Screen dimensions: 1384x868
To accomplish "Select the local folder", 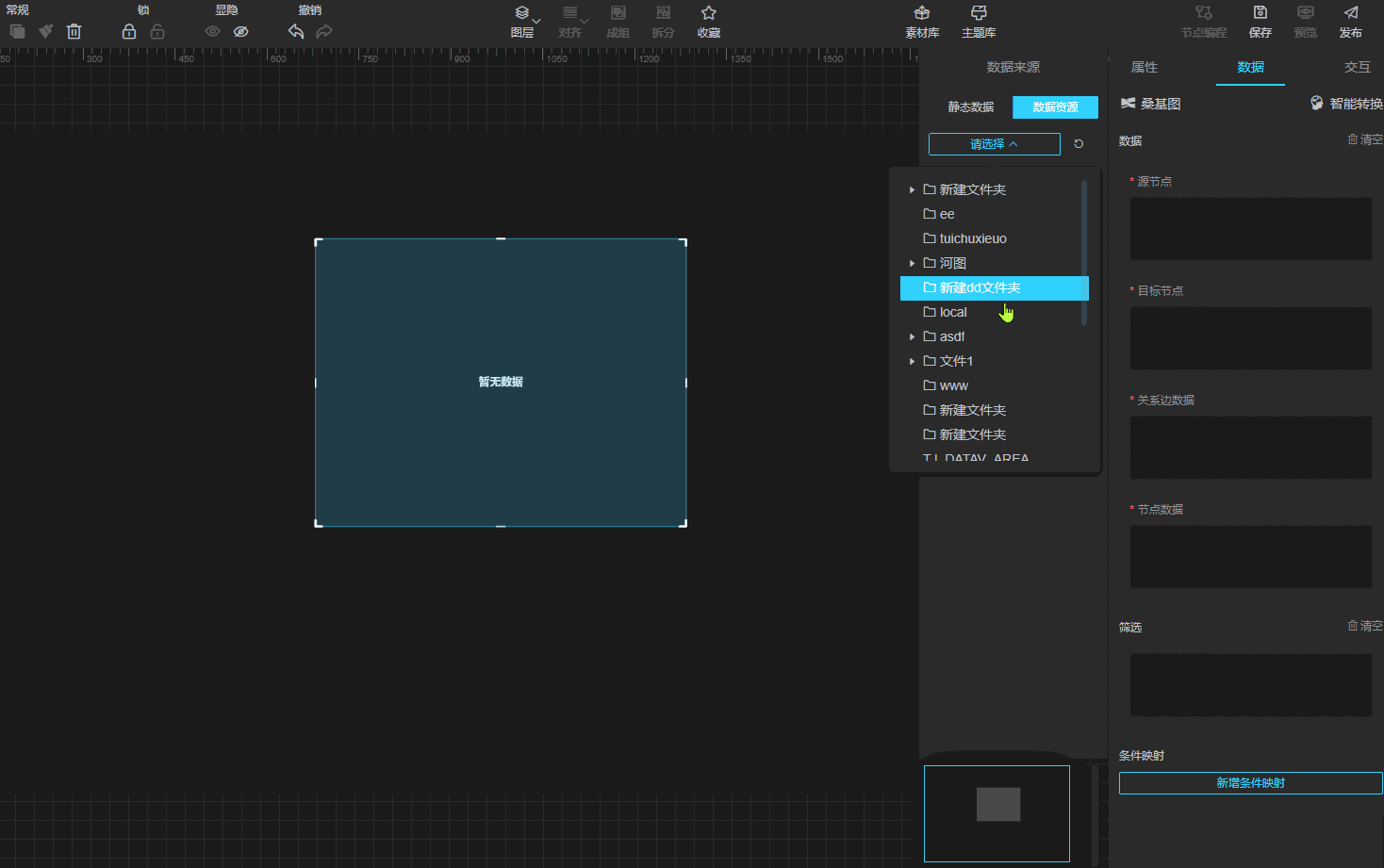I will [994, 313].
